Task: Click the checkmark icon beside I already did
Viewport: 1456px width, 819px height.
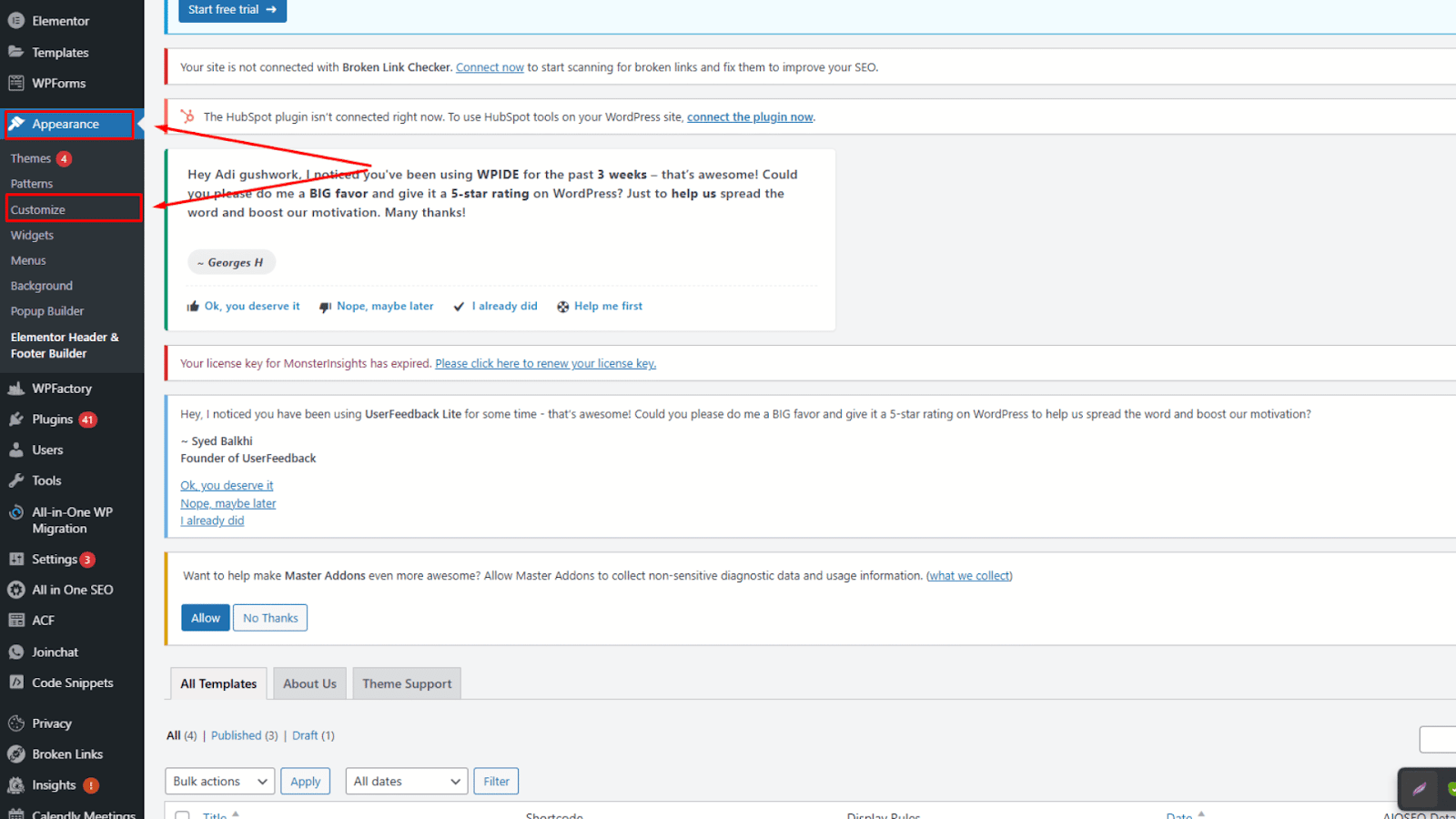Action: click(459, 307)
